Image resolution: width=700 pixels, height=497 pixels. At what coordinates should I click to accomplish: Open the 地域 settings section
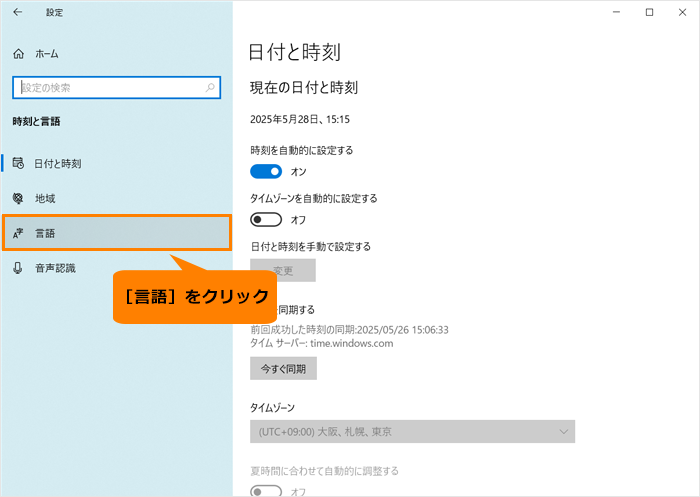tap(117, 198)
